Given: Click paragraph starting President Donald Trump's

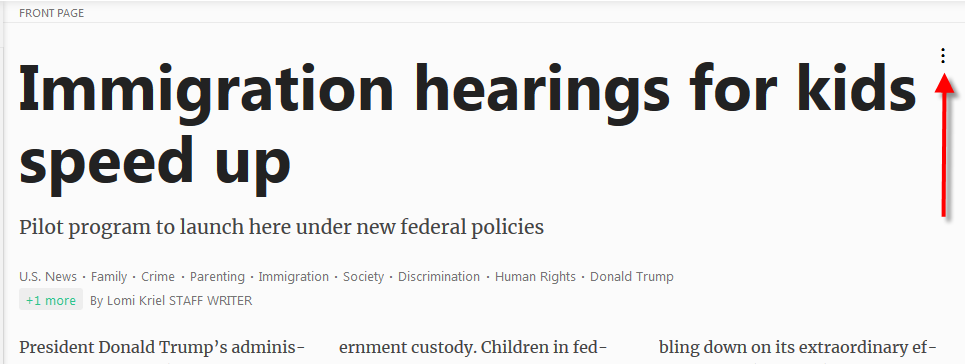Looking at the screenshot, I should [x=162, y=348].
